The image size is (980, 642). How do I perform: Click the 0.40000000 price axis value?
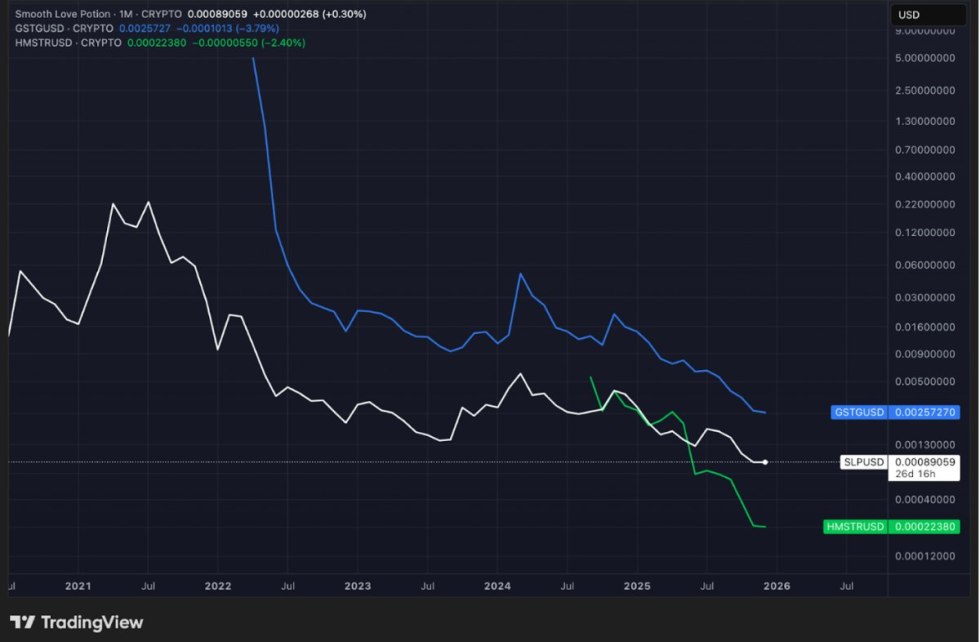click(x=925, y=176)
